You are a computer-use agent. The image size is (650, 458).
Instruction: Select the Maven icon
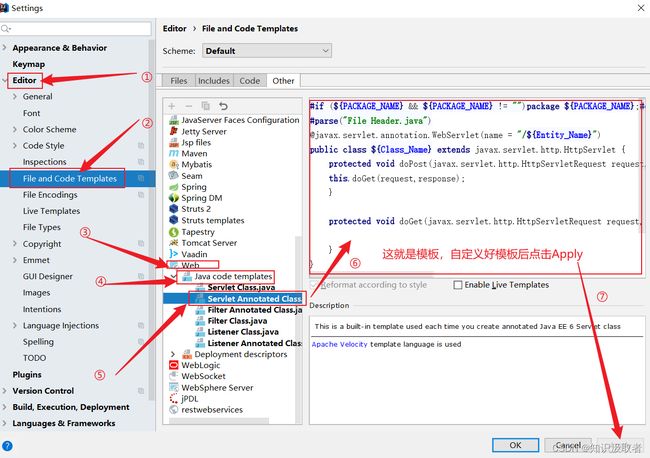pyautogui.click(x=174, y=153)
